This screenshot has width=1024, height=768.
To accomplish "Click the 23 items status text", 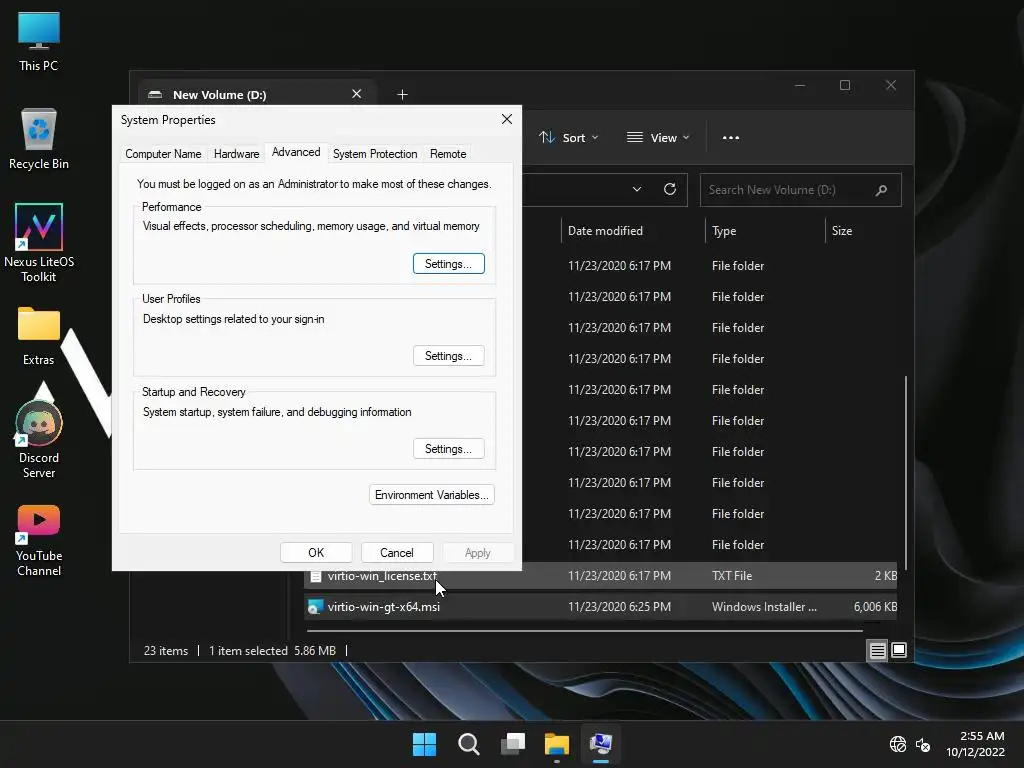I will pos(166,650).
